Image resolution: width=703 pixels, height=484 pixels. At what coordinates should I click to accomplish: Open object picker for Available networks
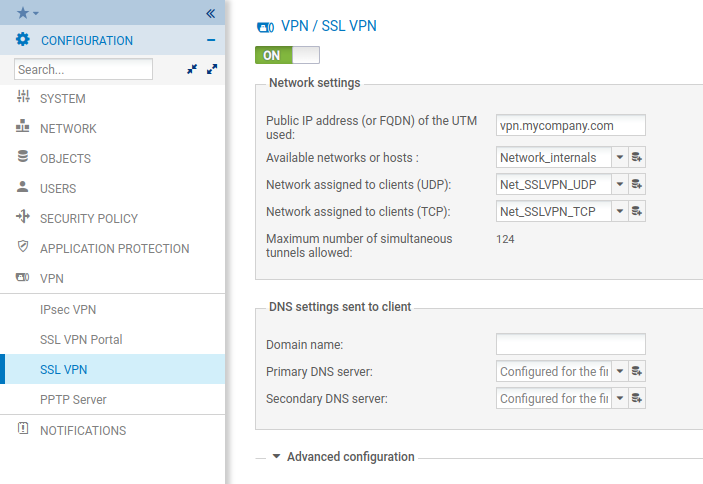[637, 157]
